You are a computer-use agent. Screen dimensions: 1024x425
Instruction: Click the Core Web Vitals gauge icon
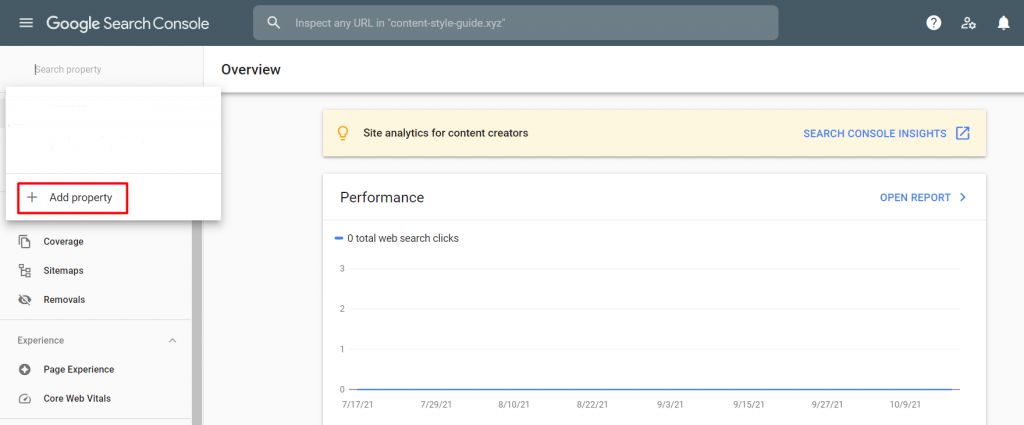coord(25,398)
